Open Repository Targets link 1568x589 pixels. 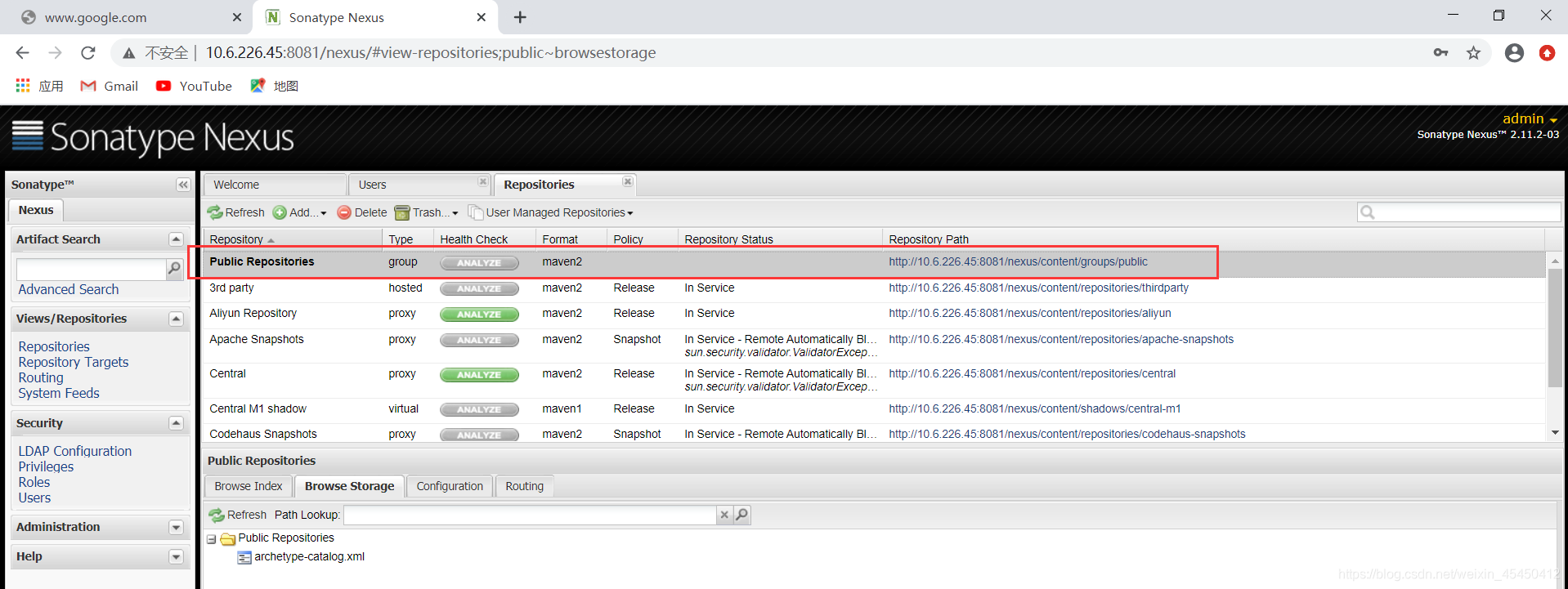74,362
